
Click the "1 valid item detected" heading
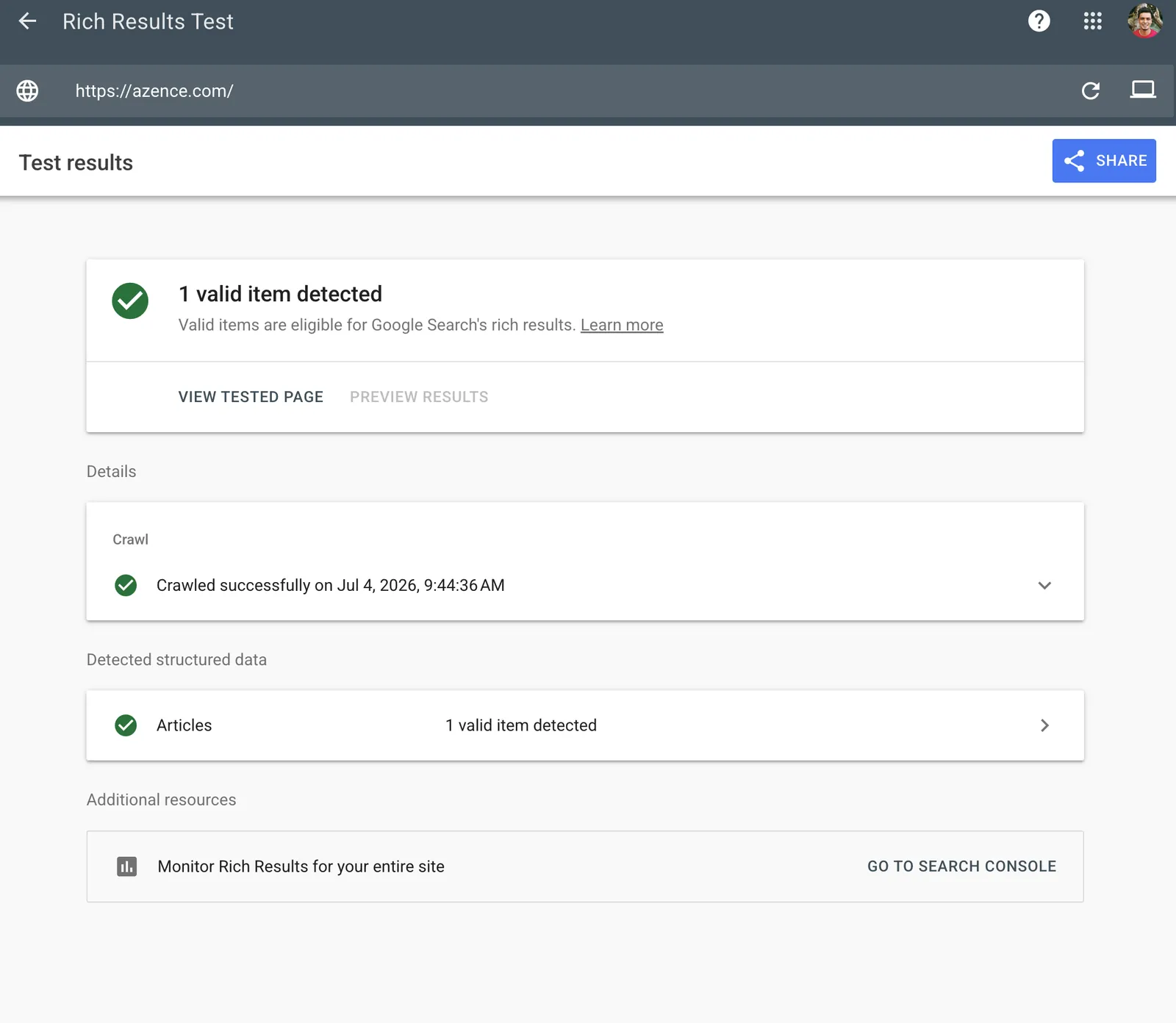point(280,294)
